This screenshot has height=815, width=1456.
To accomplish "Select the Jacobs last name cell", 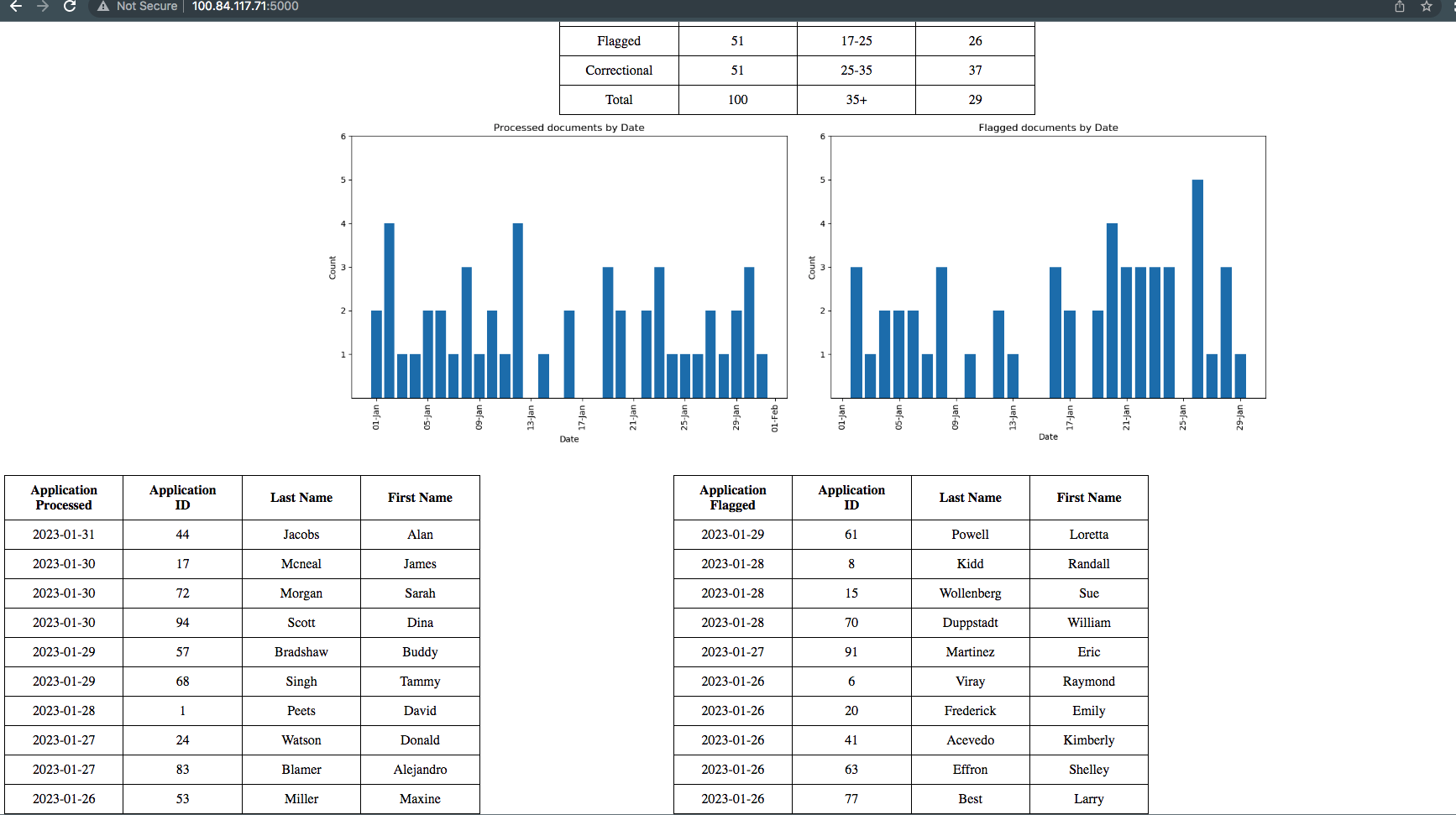I will pyautogui.click(x=301, y=535).
